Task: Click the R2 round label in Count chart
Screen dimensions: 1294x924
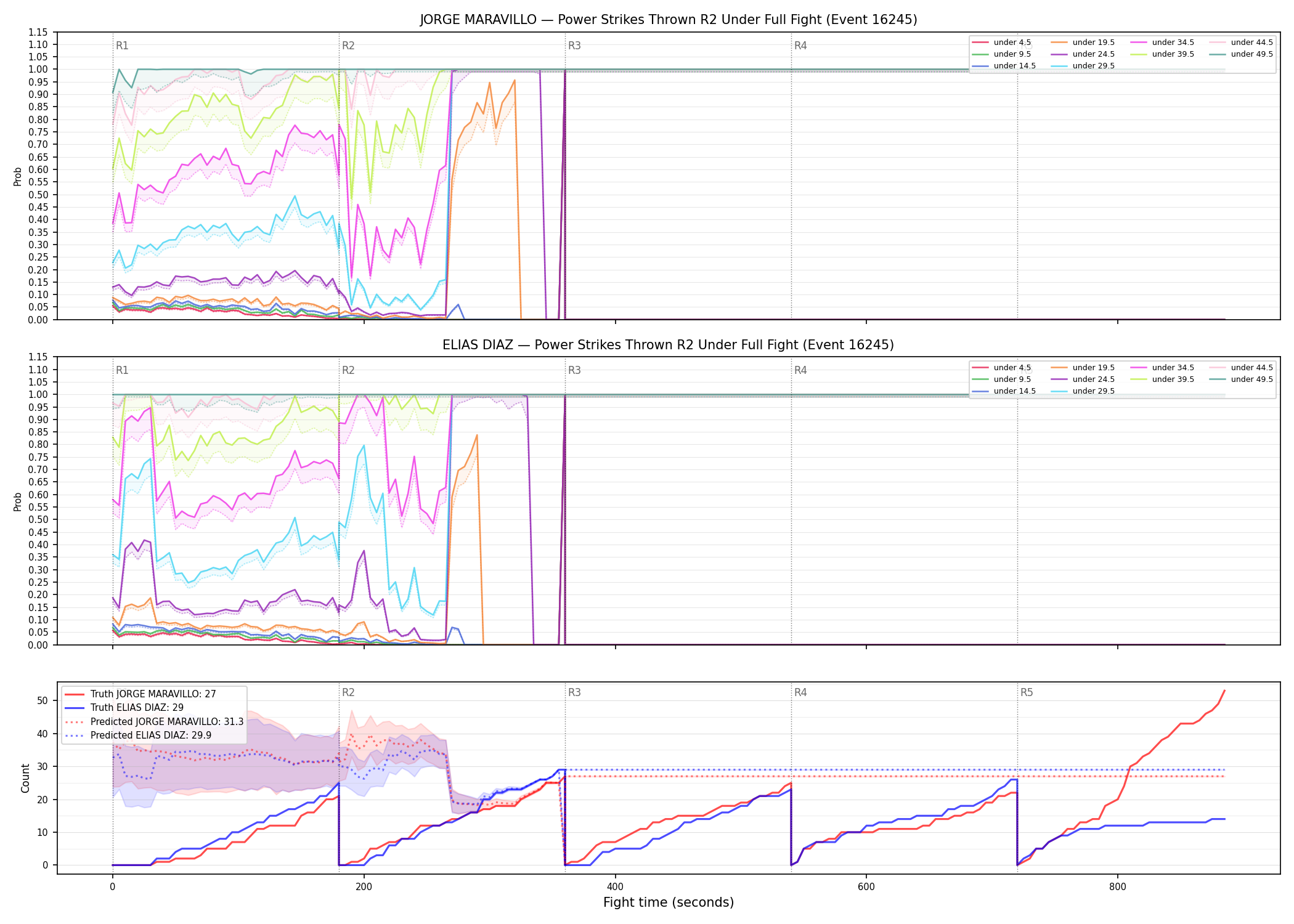Action: 348,692
